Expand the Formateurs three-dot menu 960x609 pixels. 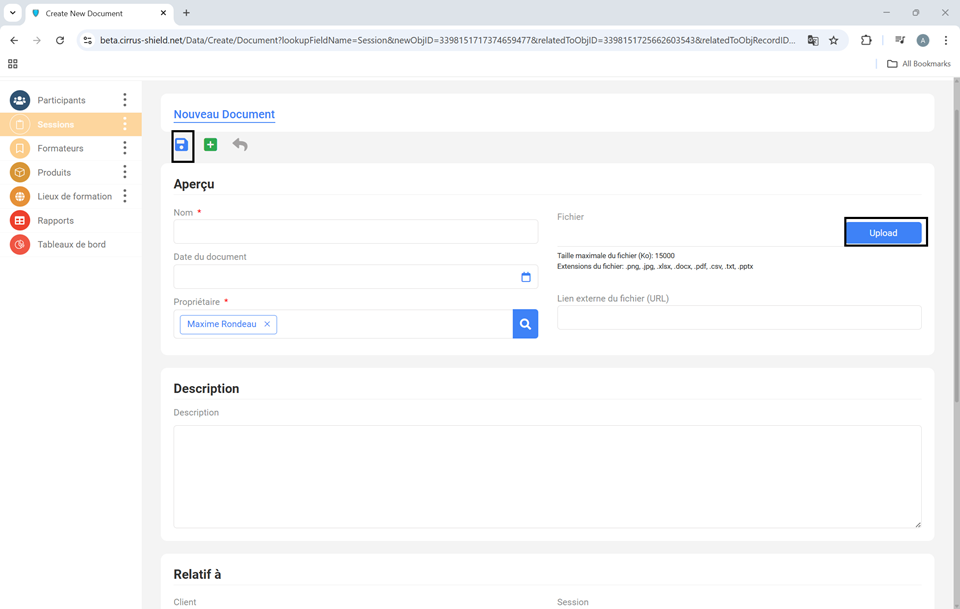click(x=125, y=148)
